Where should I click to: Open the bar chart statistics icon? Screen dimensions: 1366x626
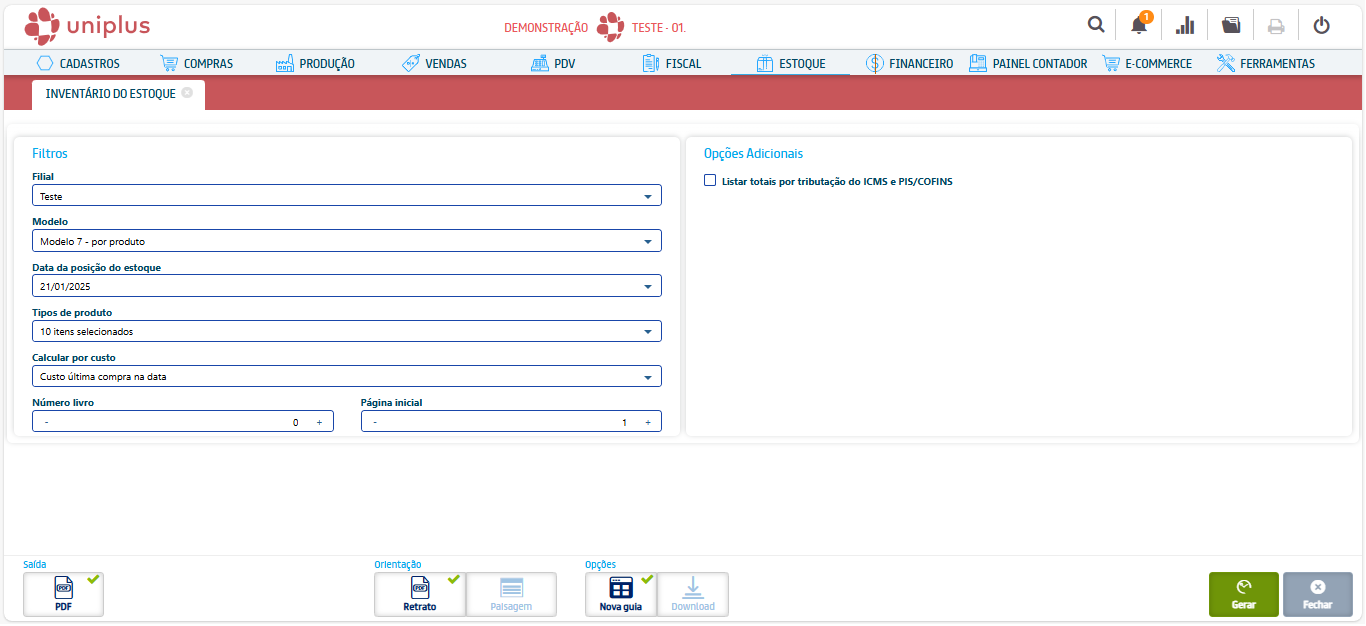coord(1185,25)
